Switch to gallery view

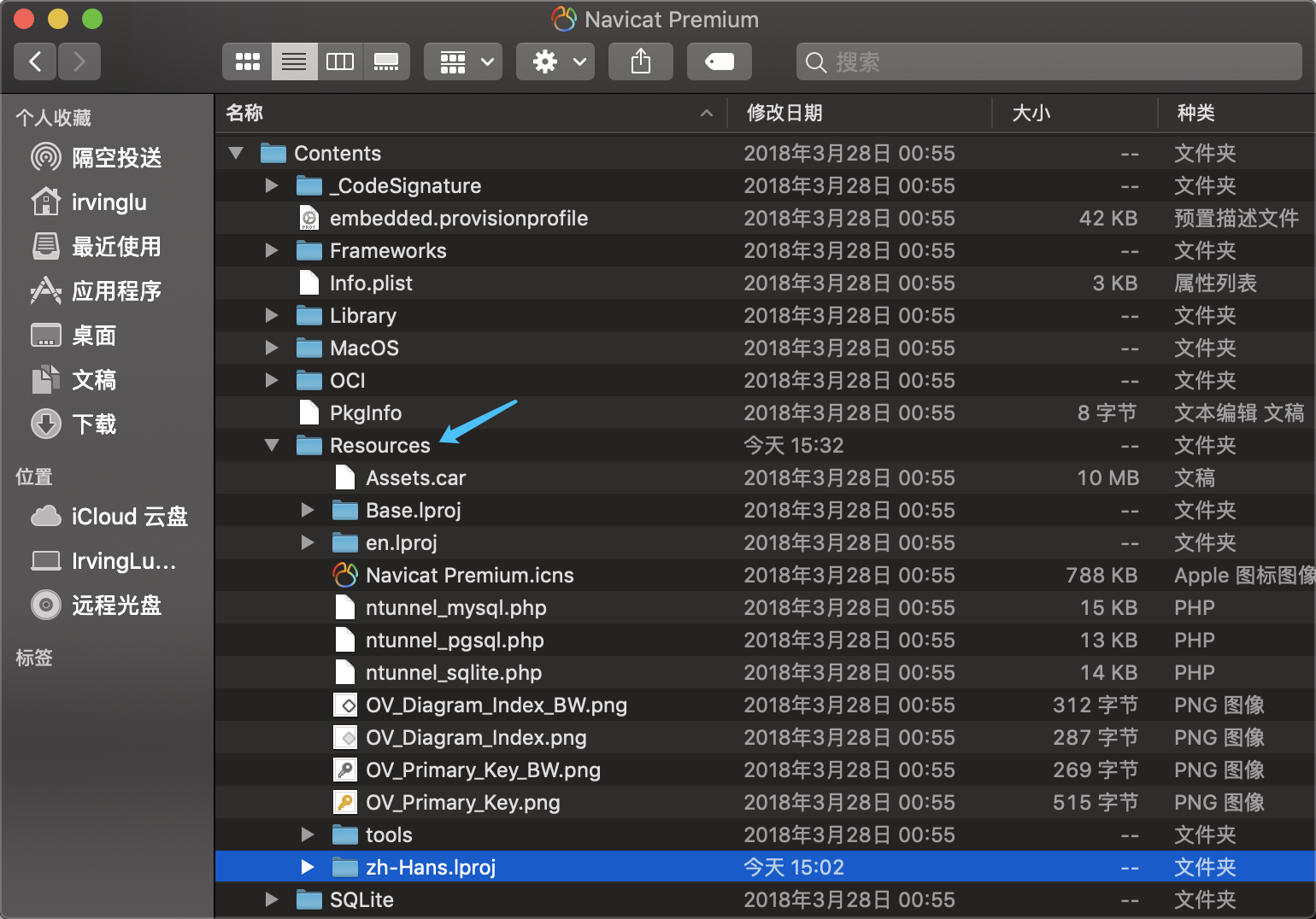pos(386,61)
